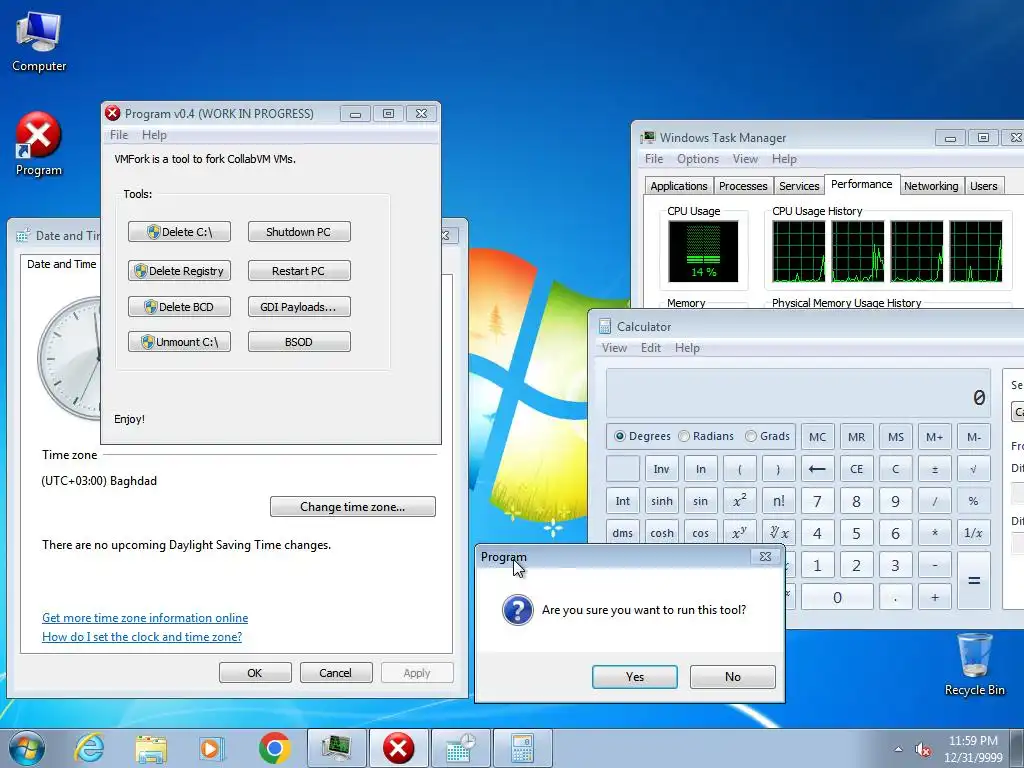Switch to Task Manager Applications tab

pos(679,185)
